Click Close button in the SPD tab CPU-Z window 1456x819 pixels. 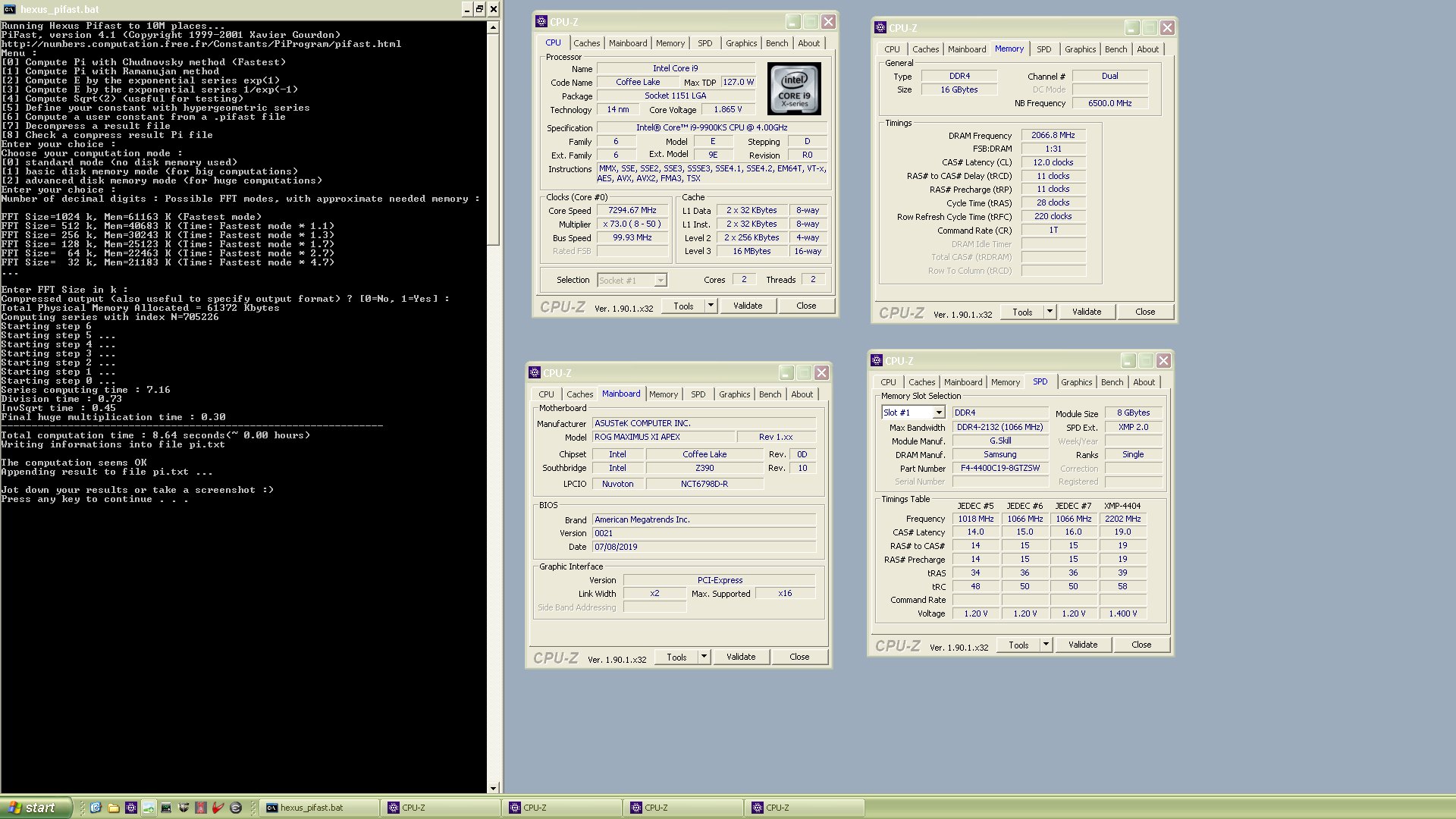coord(1141,645)
